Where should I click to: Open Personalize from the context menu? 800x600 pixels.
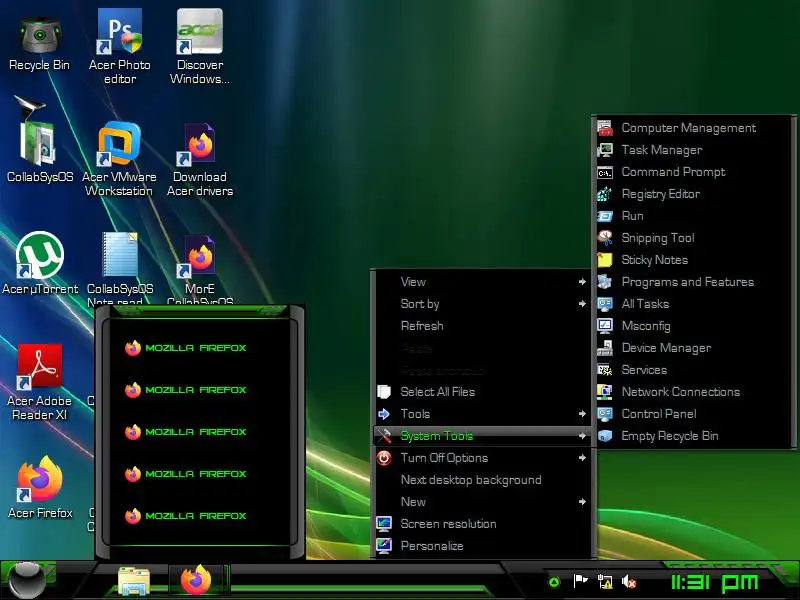point(483,545)
